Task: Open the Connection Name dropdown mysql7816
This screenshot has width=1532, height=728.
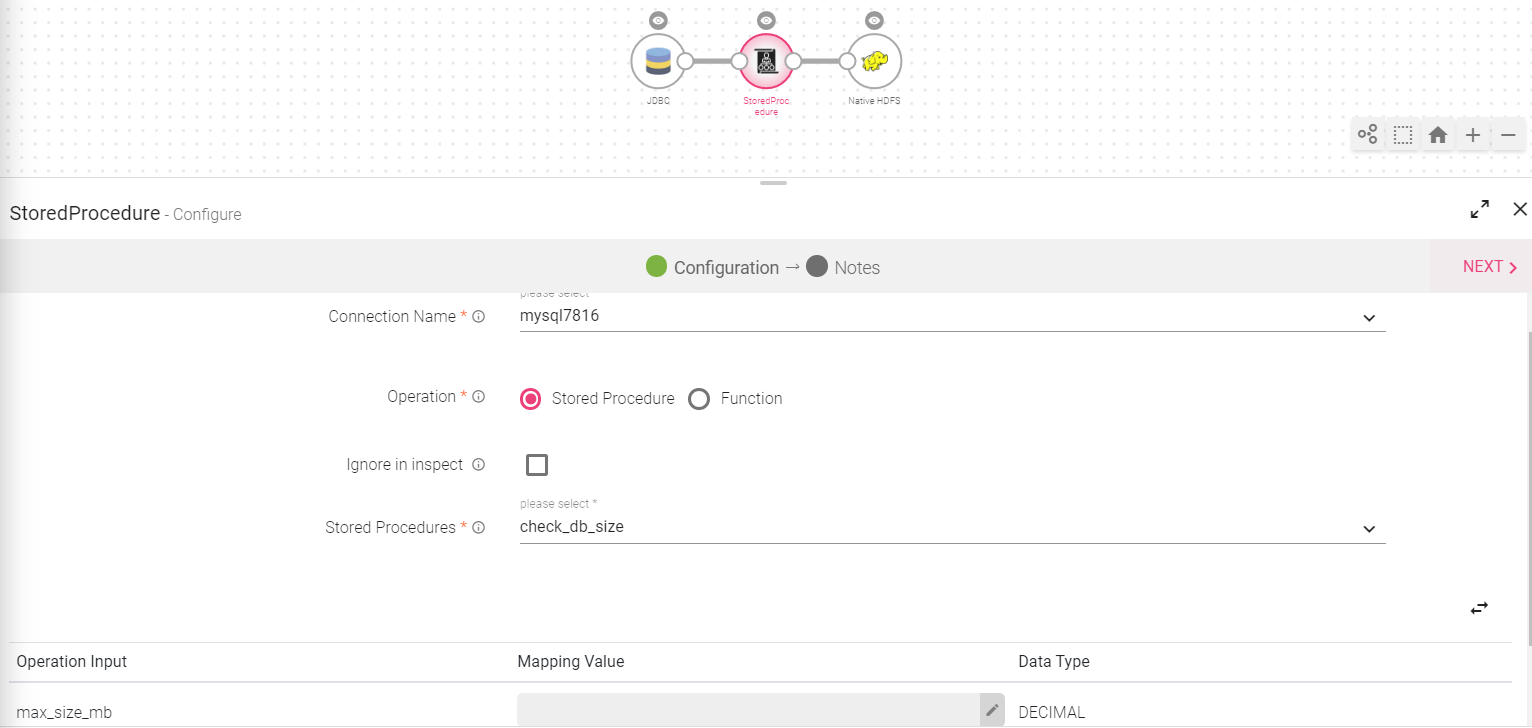Action: 952,317
